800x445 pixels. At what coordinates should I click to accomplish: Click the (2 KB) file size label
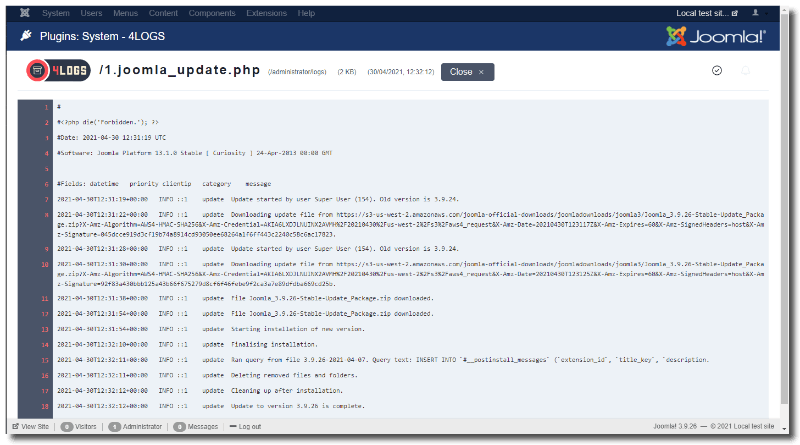pyautogui.click(x=347, y=72)
